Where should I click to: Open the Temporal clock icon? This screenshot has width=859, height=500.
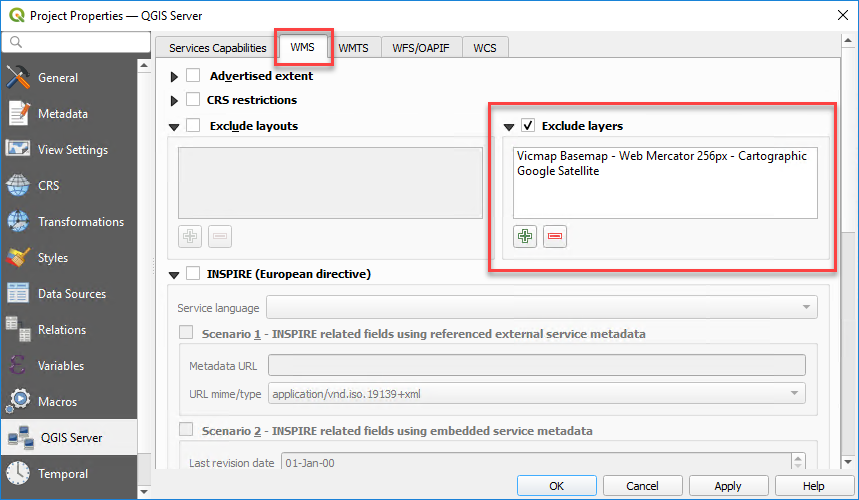click(x=18, y=473)
